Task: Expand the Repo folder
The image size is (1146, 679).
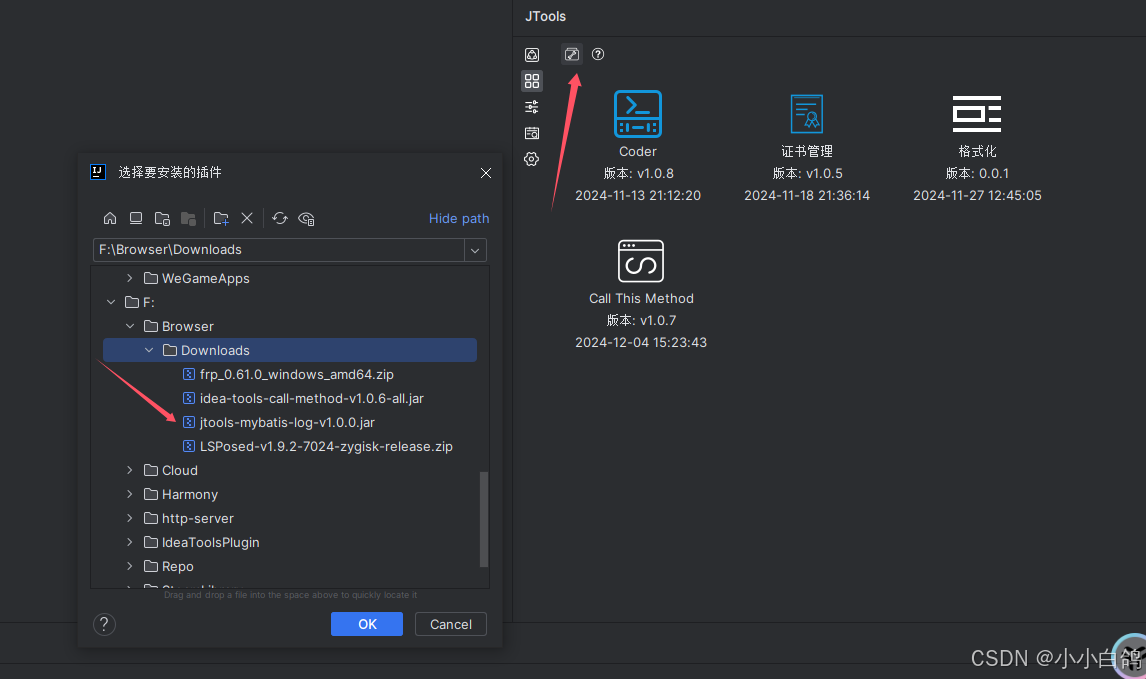Action: [x=129, y=566]
